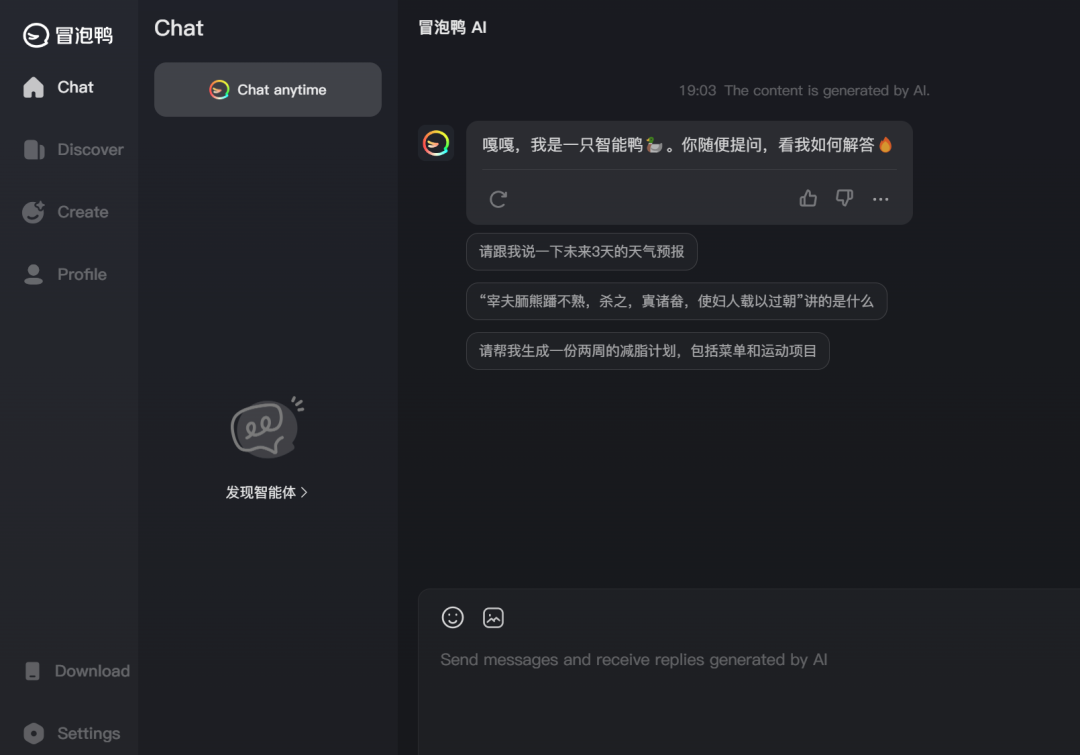Click the chat bubble illustration above 发现智能体
1080x755 pixels.
[267, 428]
